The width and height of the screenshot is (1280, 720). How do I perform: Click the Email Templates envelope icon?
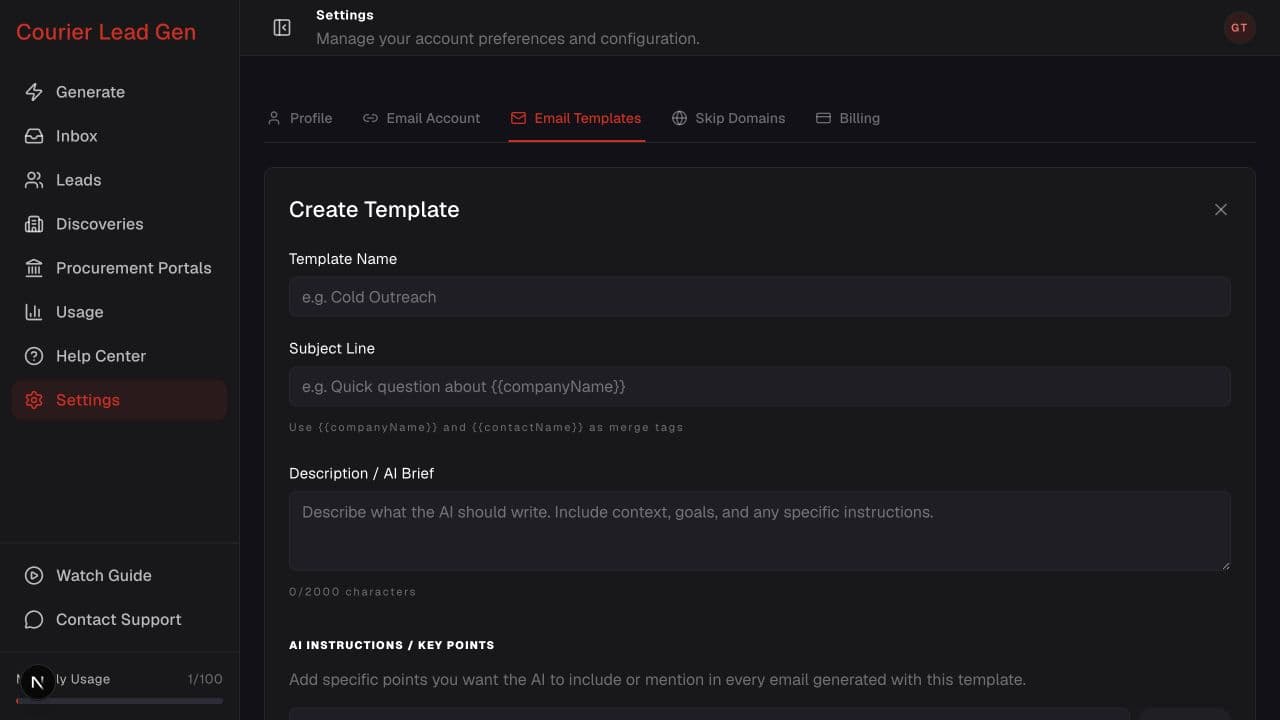tap(518, 118)
